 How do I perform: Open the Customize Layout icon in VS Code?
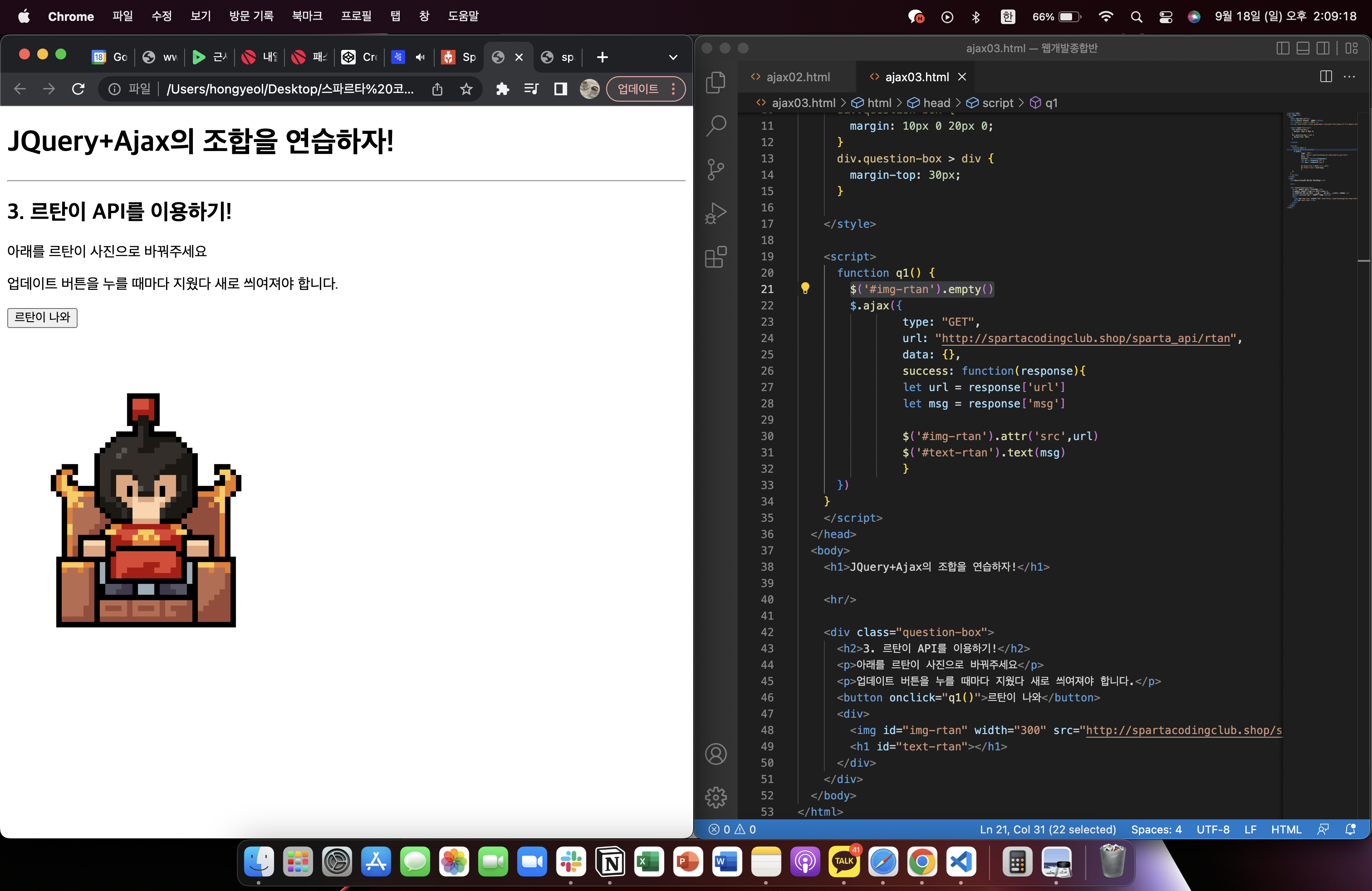tap(1352, 49)
